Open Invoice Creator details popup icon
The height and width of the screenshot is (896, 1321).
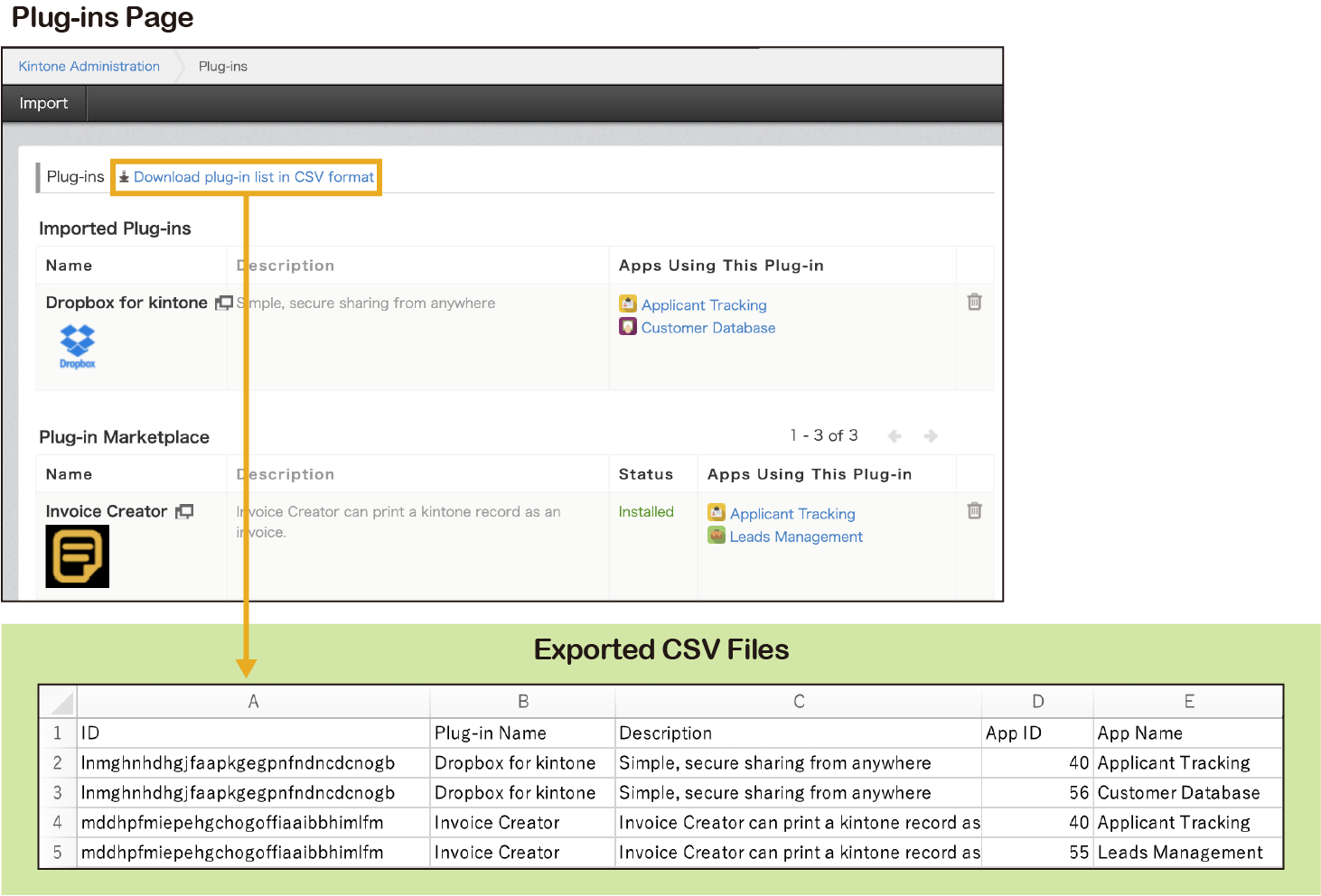coord(184,512)
